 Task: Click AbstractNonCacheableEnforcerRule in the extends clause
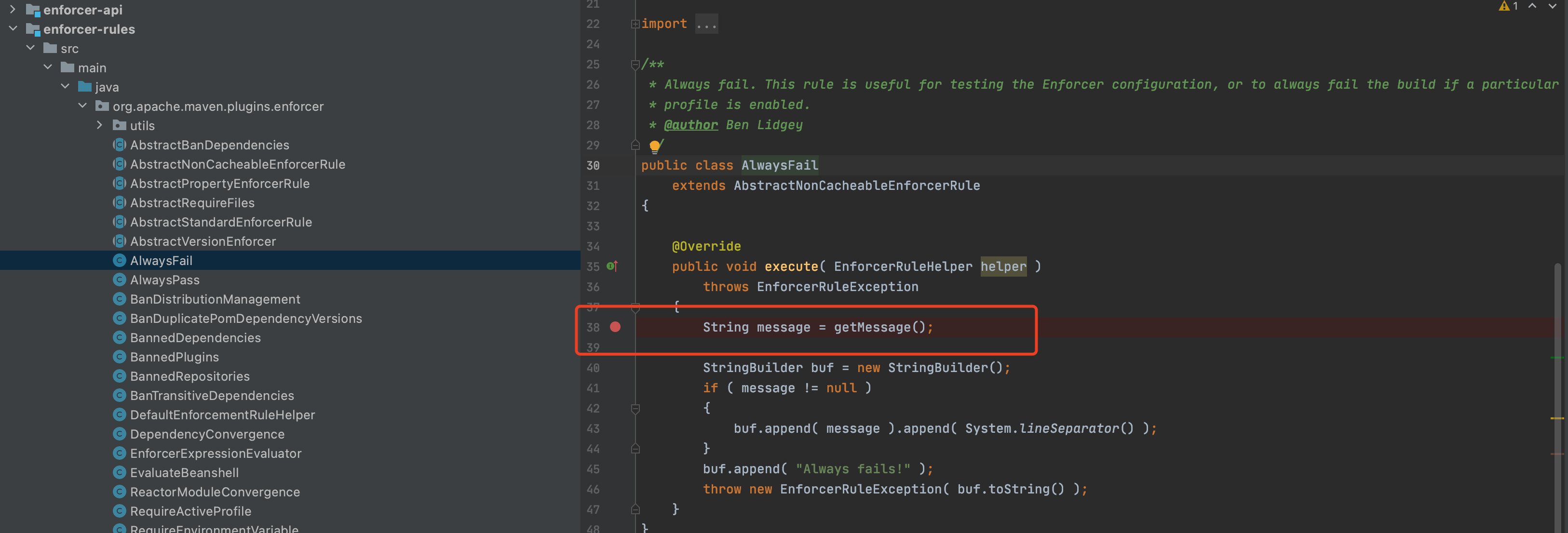856,186
